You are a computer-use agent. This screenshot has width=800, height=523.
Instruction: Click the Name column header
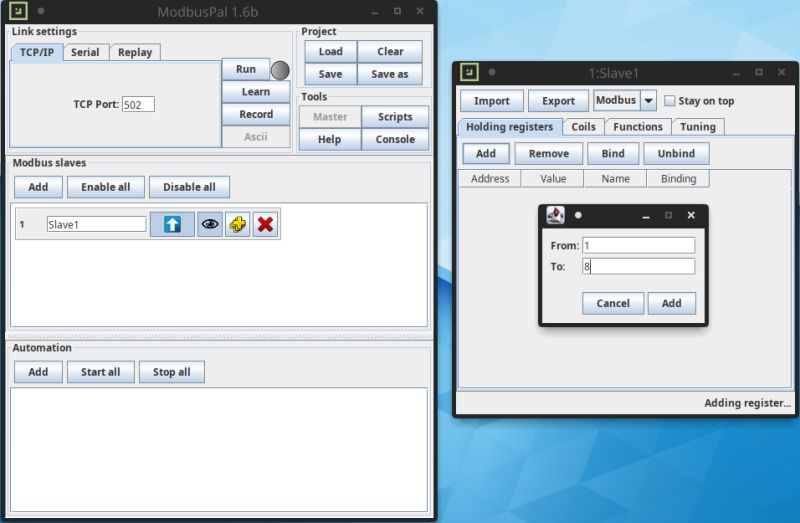(x=615, y=179)
